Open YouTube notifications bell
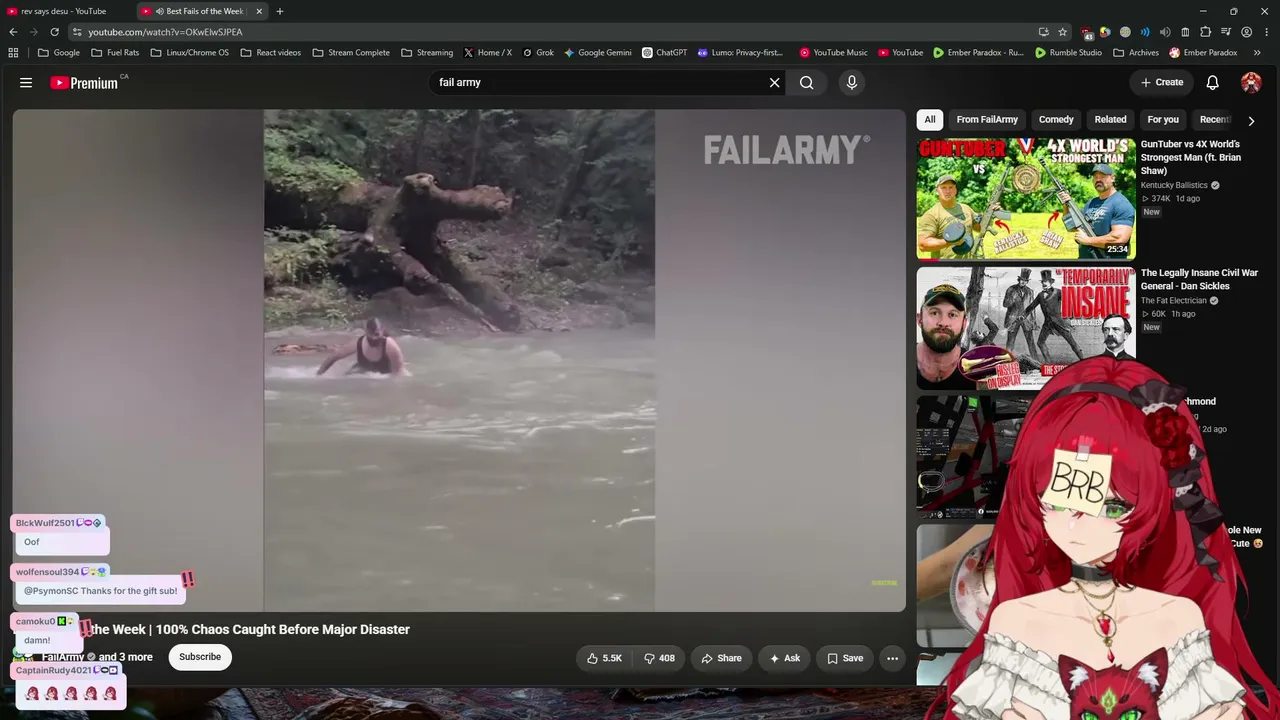Image resolution: width=1280 pixels, height=720 pixels. (x=1212, y=83)
